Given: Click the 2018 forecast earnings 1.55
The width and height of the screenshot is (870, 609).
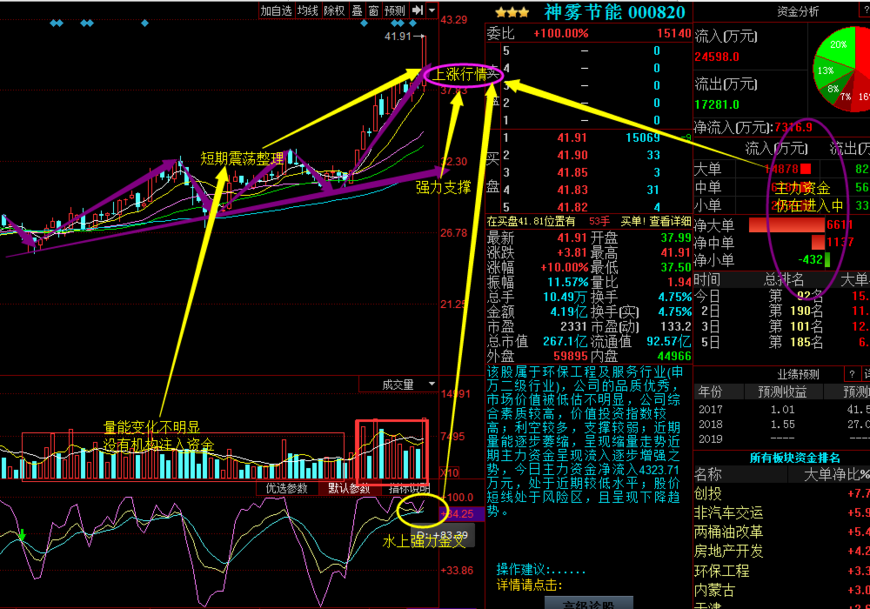Looking at the screenshot, I should pyautogui.click(x=782, y=424).
